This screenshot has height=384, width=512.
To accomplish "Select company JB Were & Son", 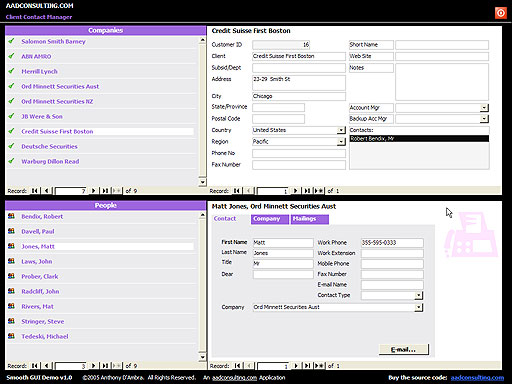I will tap(42, 116).
